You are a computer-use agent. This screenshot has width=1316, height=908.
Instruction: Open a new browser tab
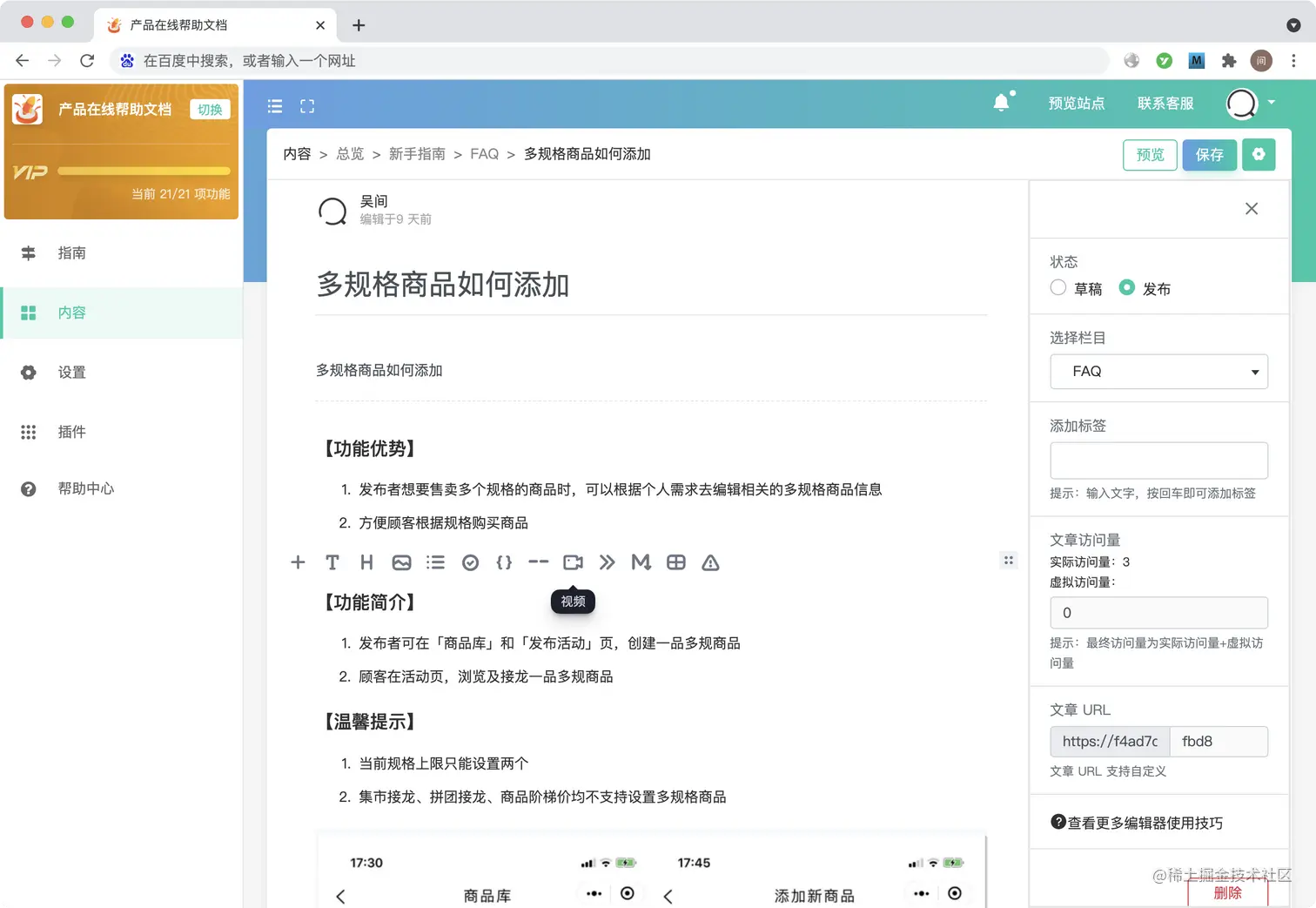coord(359,25)
